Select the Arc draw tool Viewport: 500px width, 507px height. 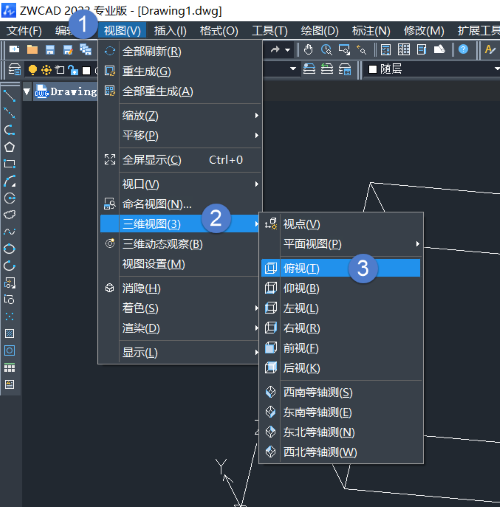(10, 181)
